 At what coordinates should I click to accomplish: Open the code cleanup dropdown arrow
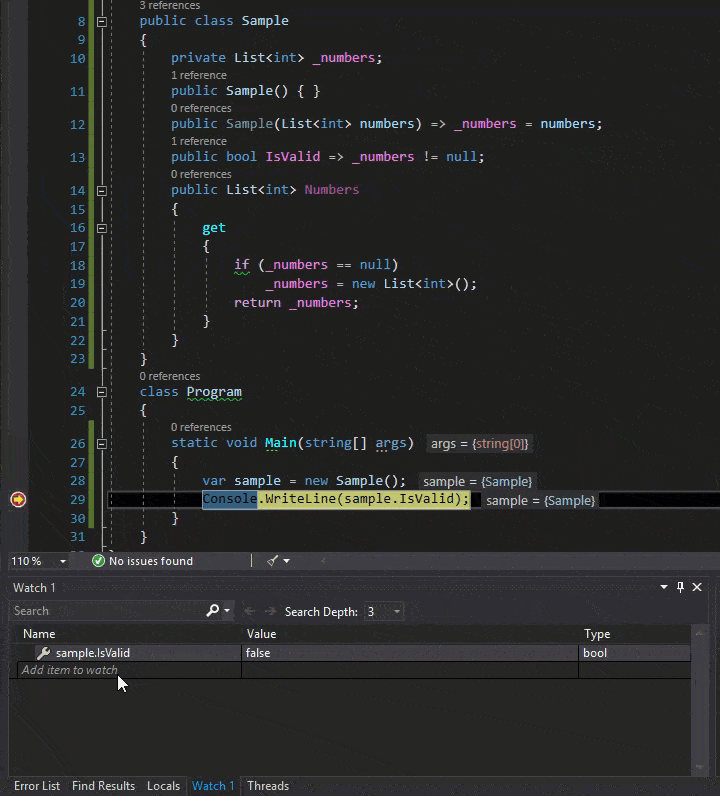pos(286,561)
